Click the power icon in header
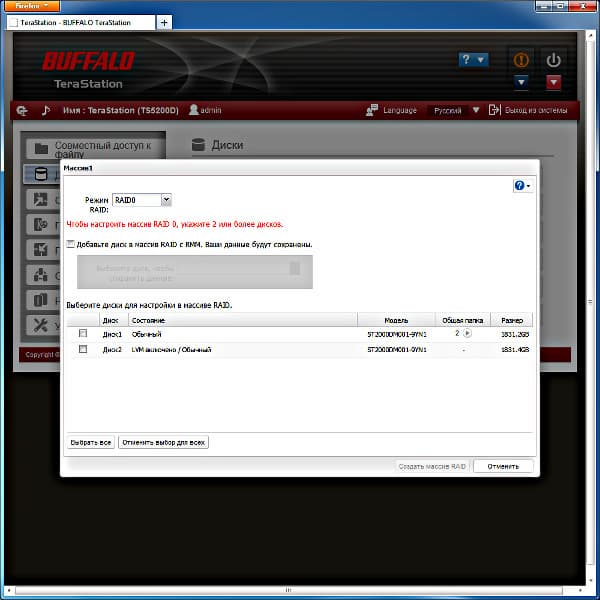 click(x=553, y=60)
